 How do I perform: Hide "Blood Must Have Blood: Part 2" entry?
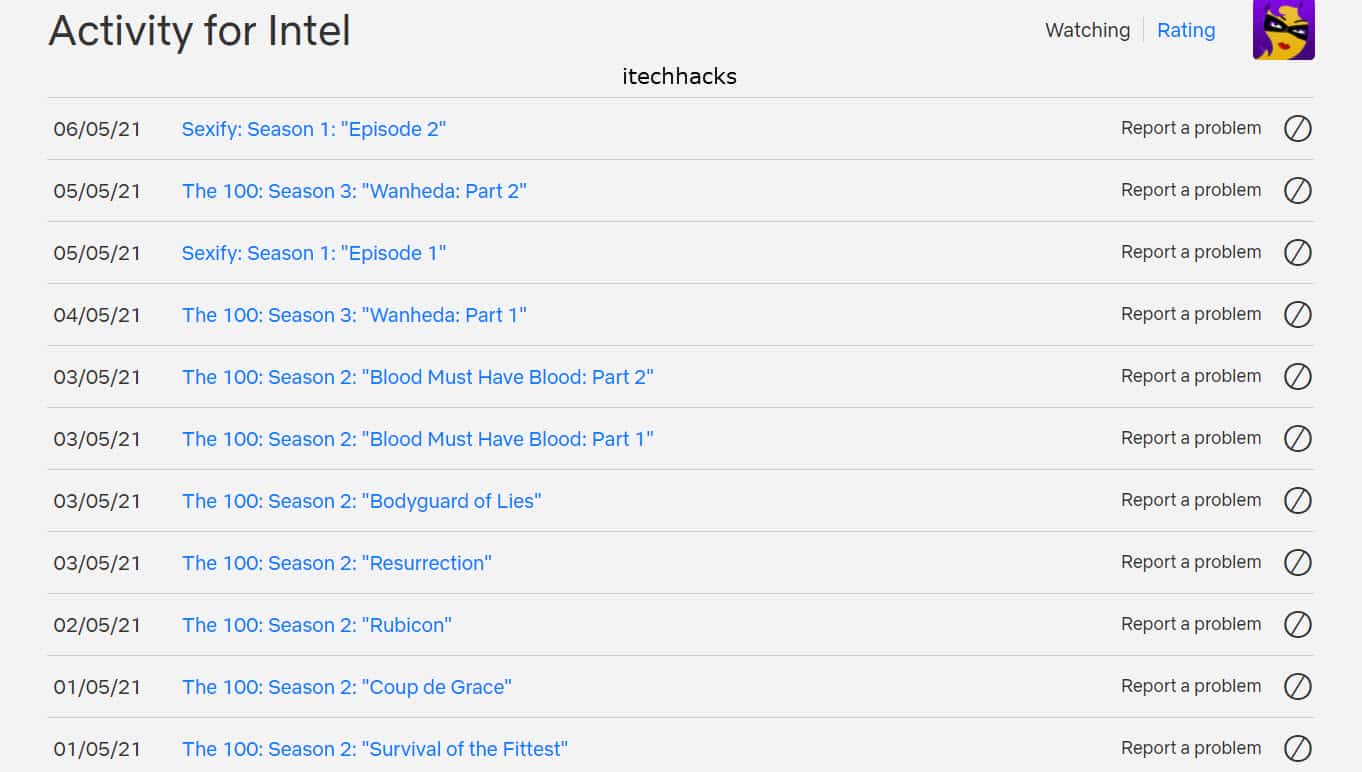1297,377
